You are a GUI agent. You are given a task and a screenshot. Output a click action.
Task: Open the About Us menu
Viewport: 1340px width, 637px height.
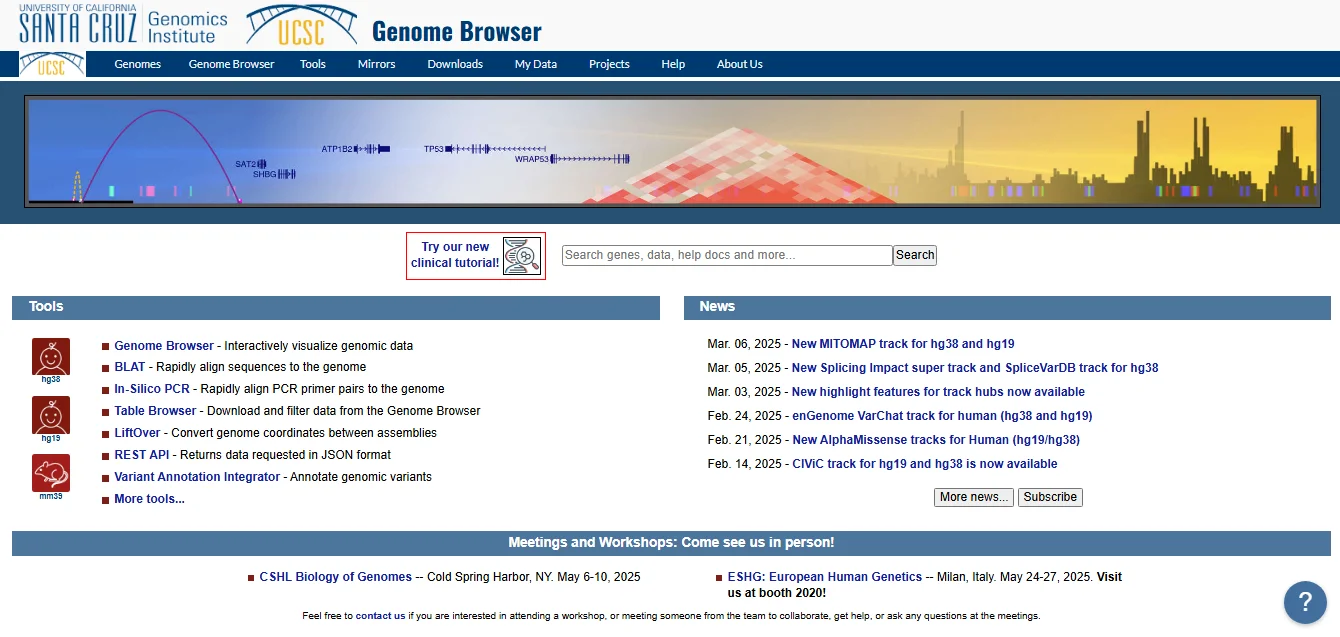739,64
